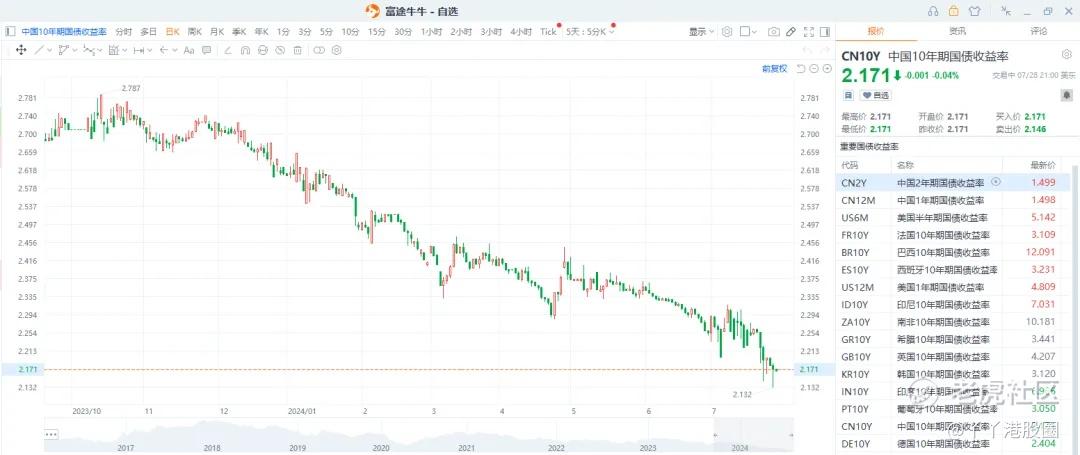Zoom in chart with plus circle
This screenshot has height=455, width=1080.
(827, 69)
